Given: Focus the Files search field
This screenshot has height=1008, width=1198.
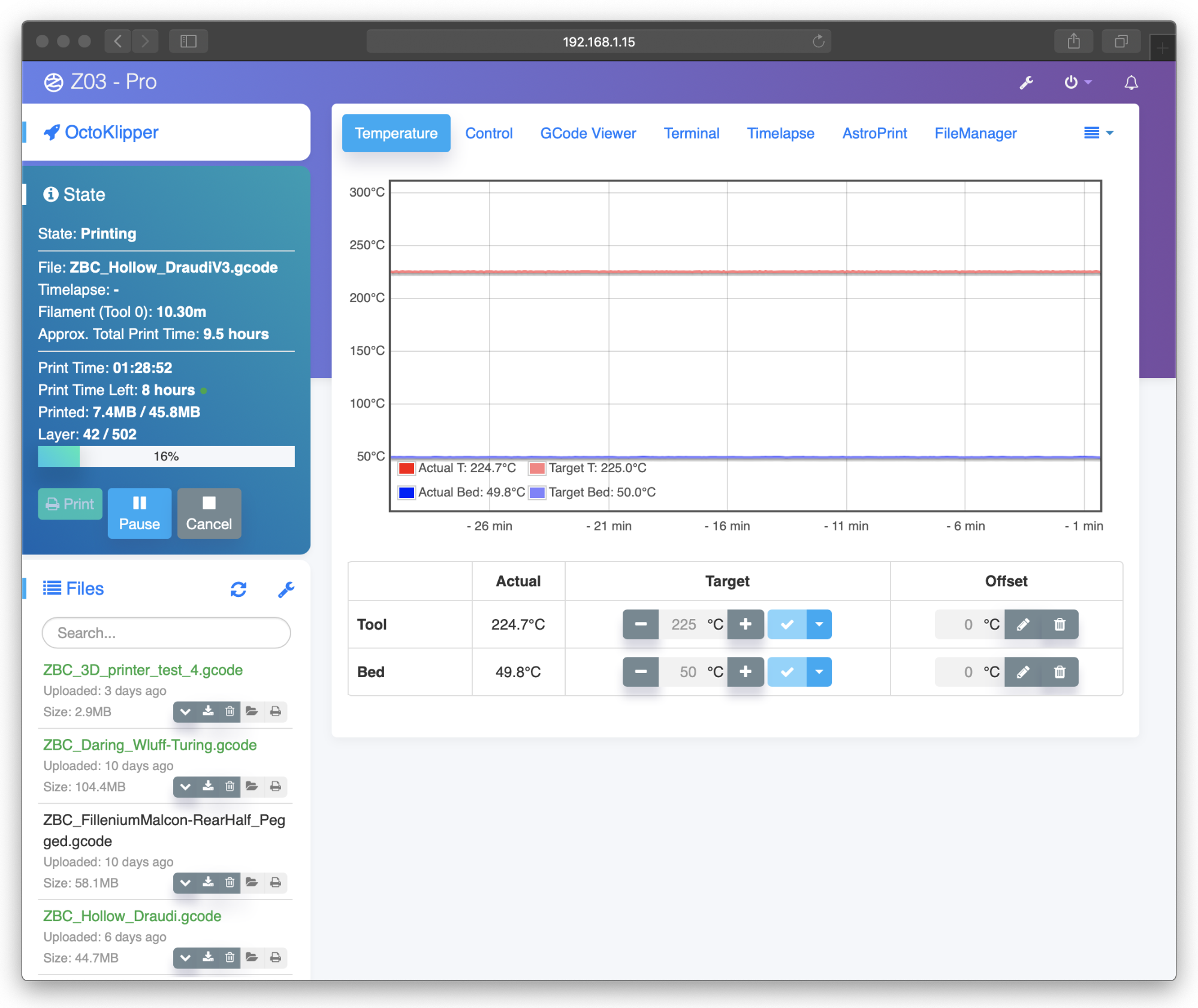Looking at the screenshot, I should [x=166, y=633].
